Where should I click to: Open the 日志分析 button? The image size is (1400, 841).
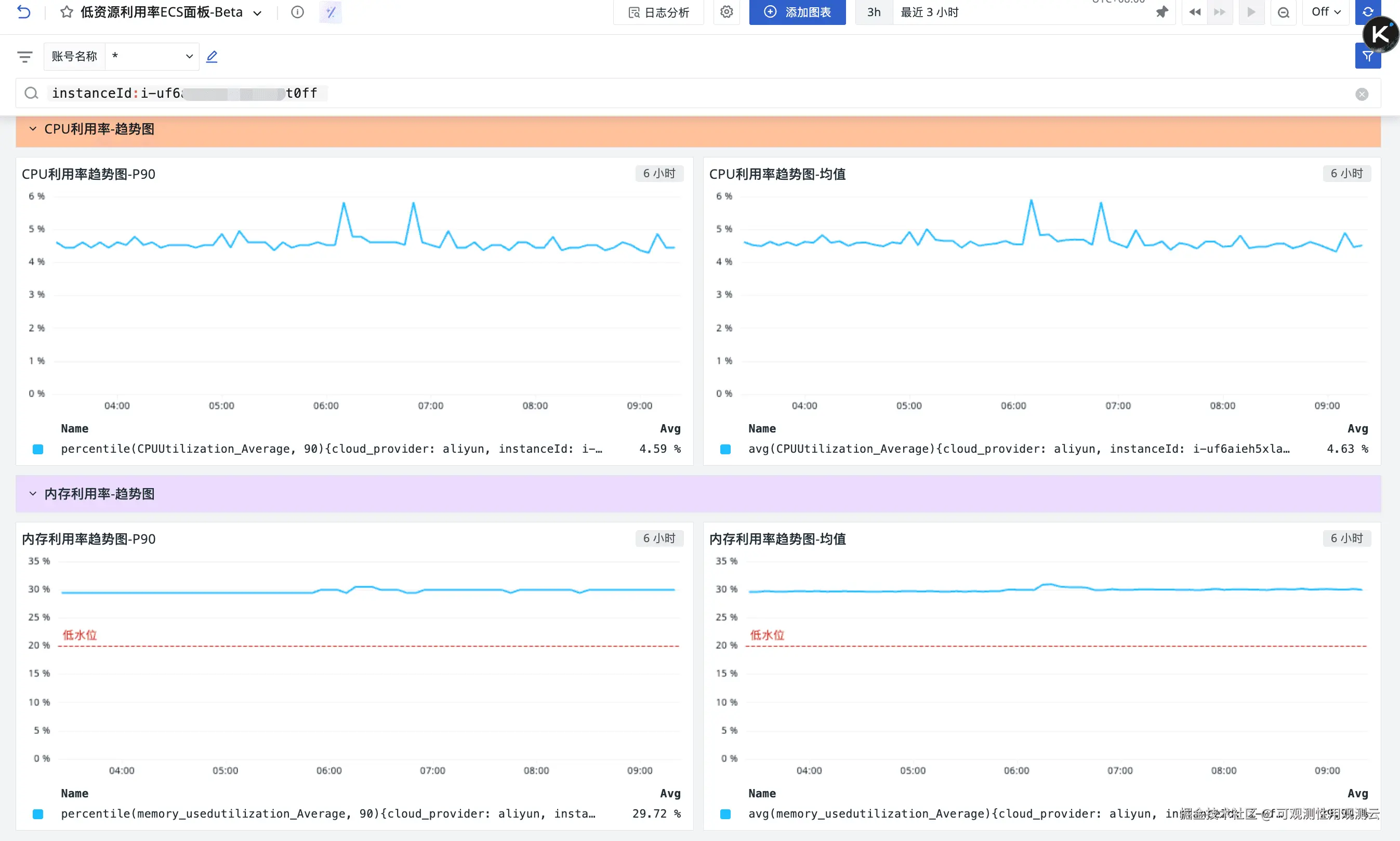(x=659, y=12)
